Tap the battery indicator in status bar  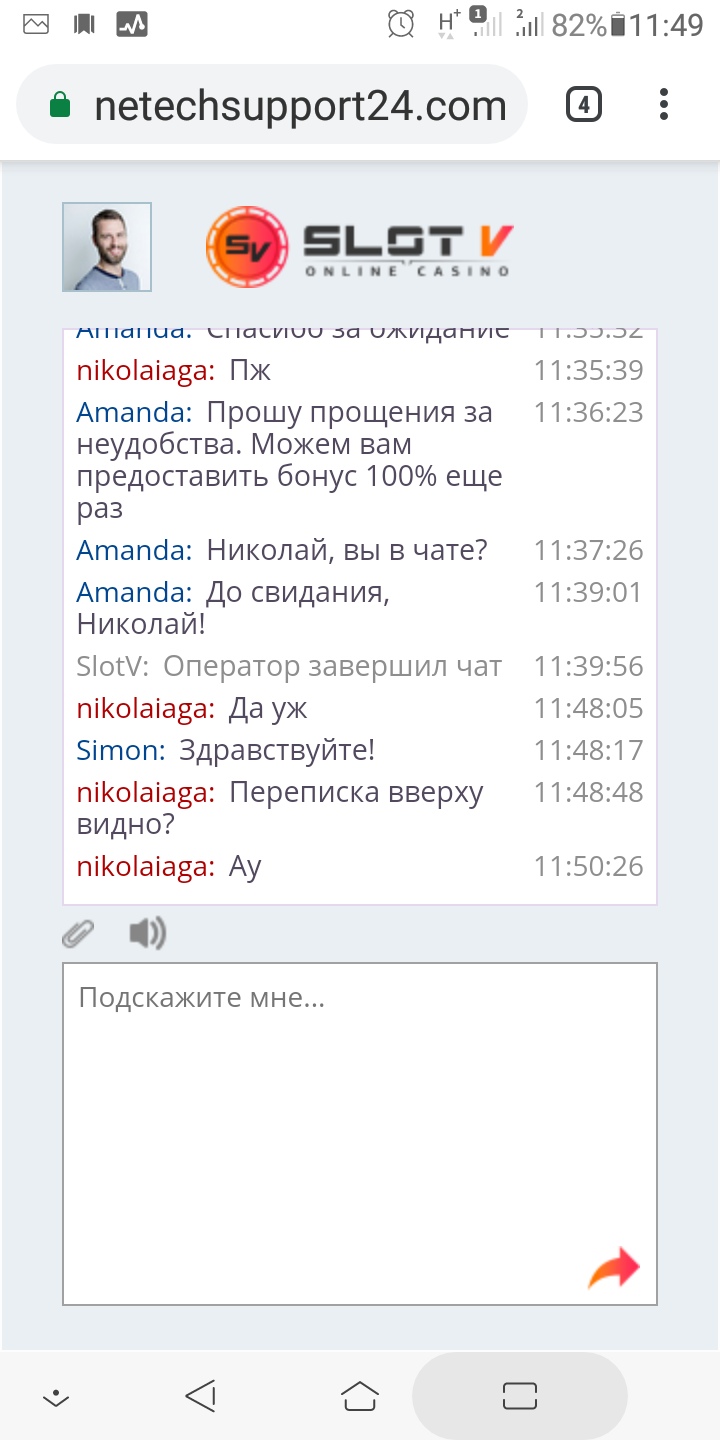618,25
